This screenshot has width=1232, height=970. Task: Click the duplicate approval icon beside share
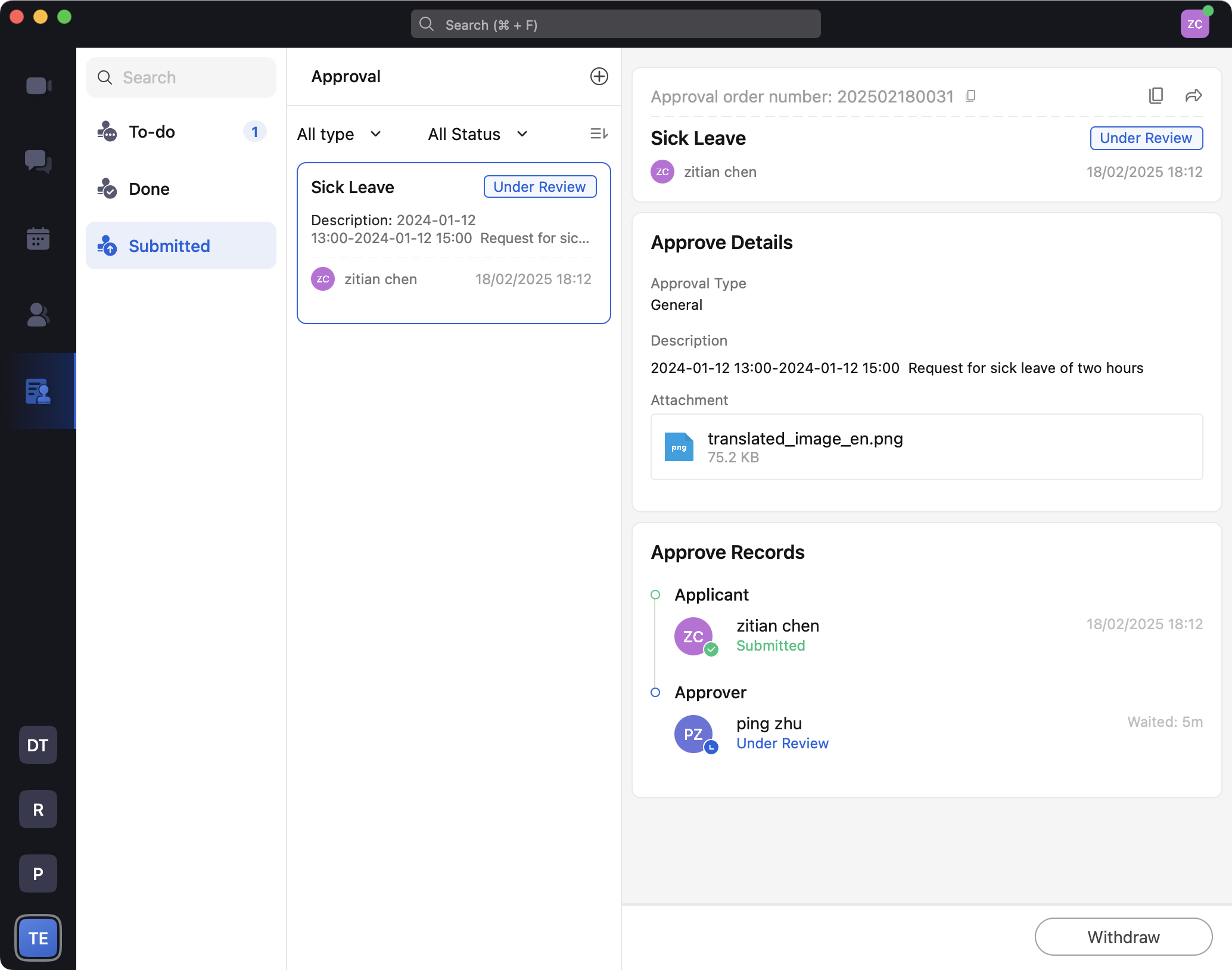[1156, 96]
